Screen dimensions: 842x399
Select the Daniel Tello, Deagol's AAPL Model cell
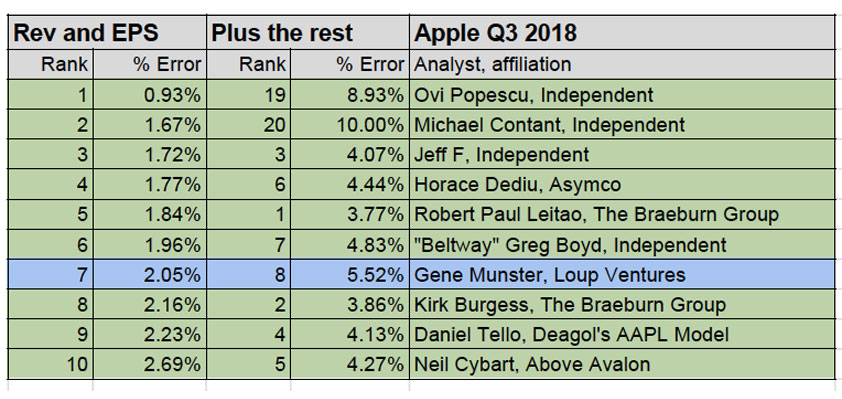click(x=623, y=335)
